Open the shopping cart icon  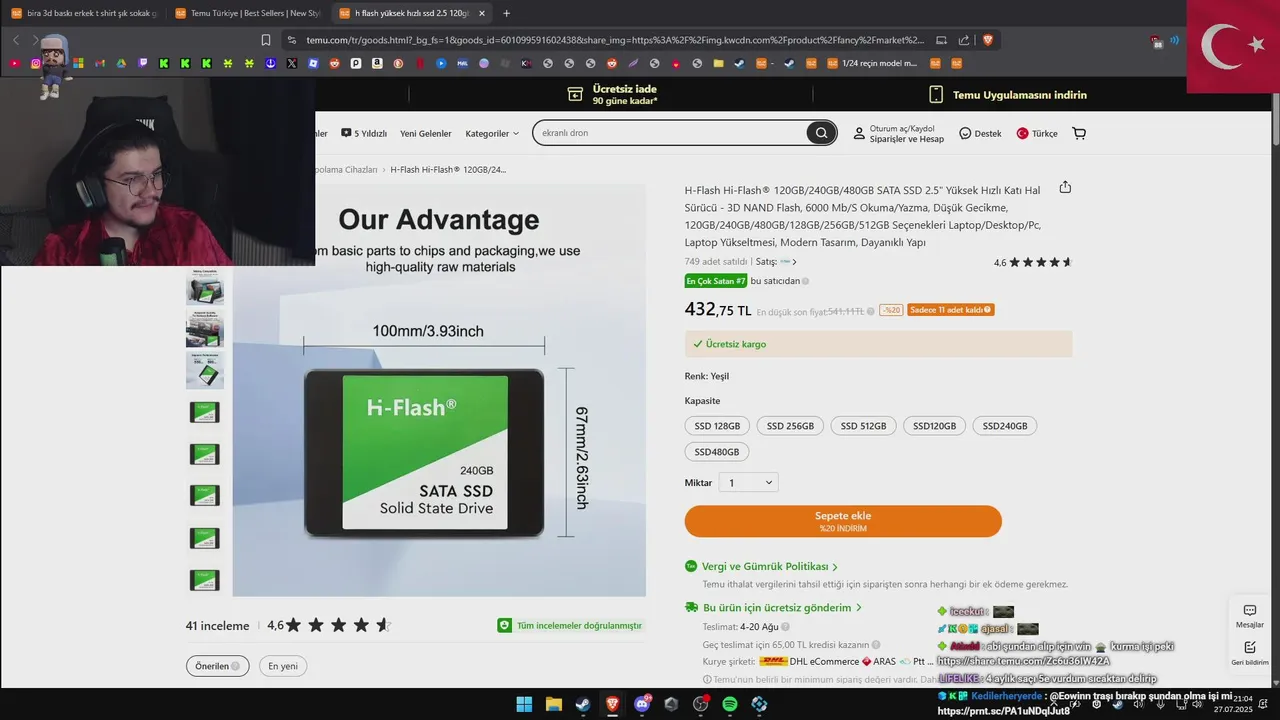click(1079, 133)
